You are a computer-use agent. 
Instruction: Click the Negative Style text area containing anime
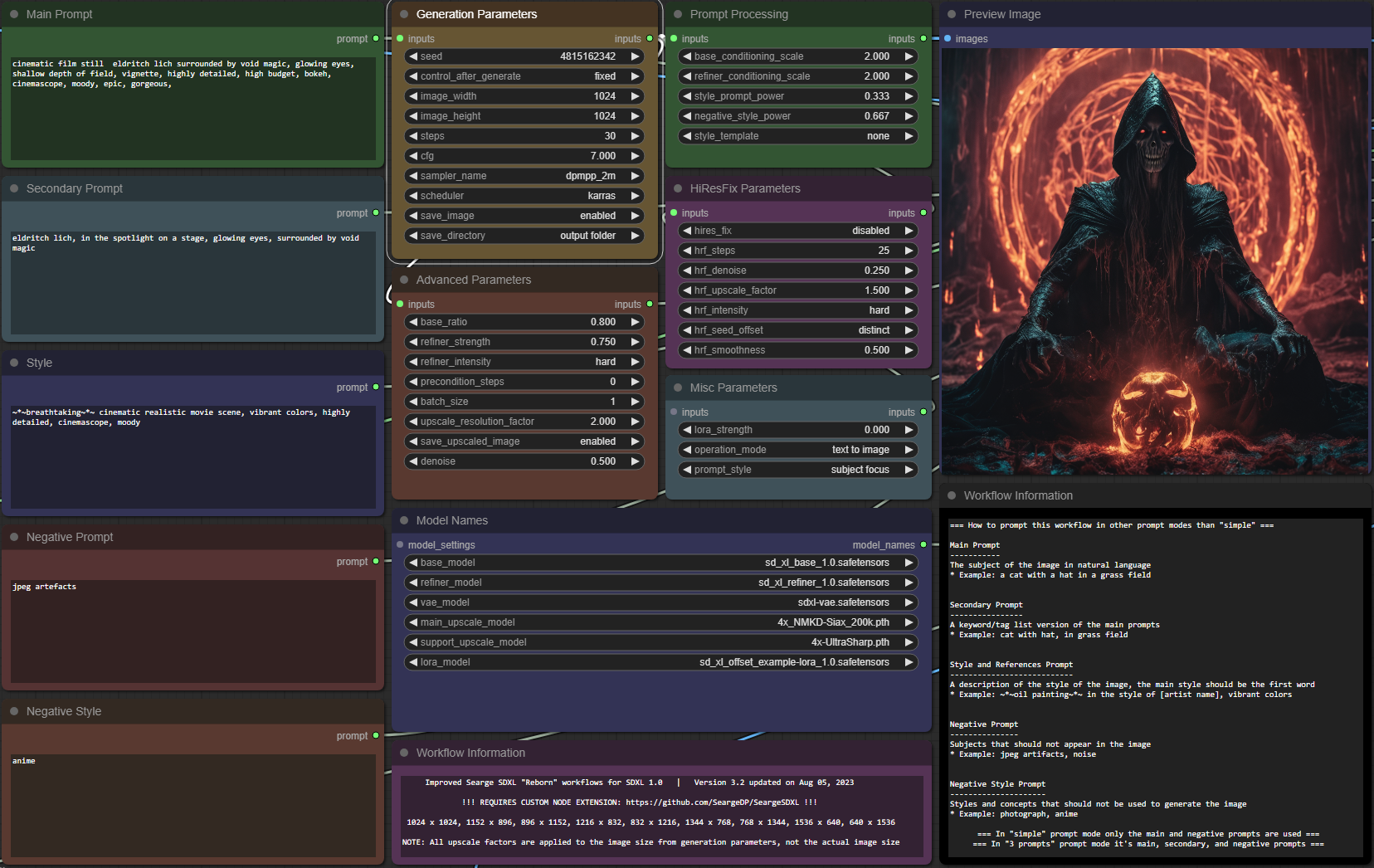(193, 805)
